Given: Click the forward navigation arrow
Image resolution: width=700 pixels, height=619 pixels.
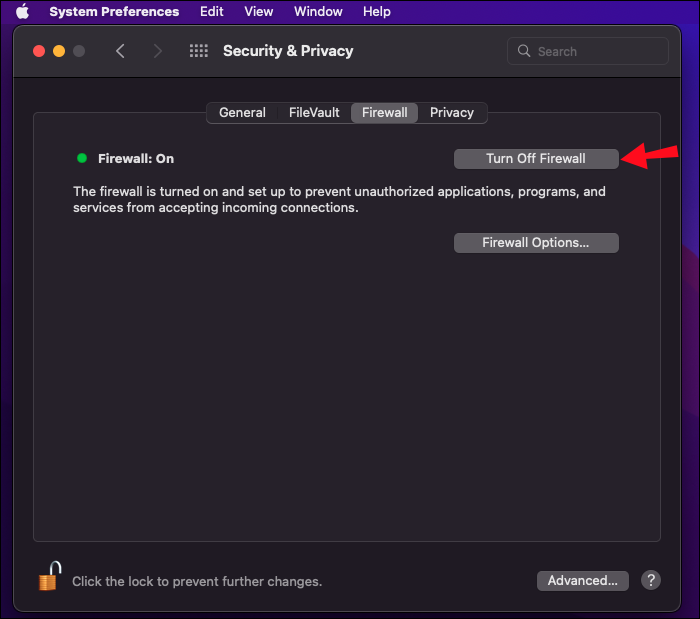Looking at the screenshot, I should (x=157, y=51).
